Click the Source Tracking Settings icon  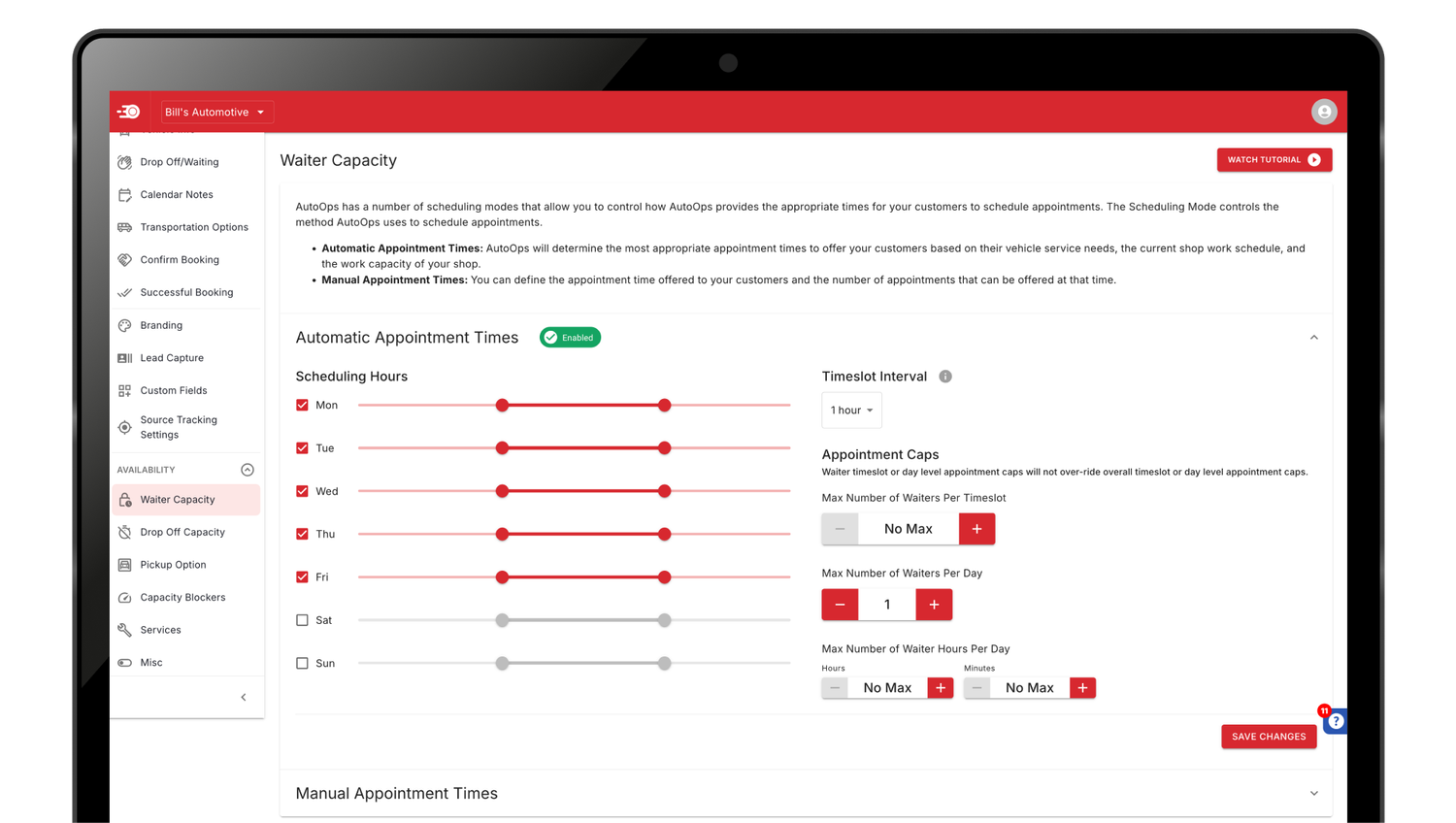124,427
